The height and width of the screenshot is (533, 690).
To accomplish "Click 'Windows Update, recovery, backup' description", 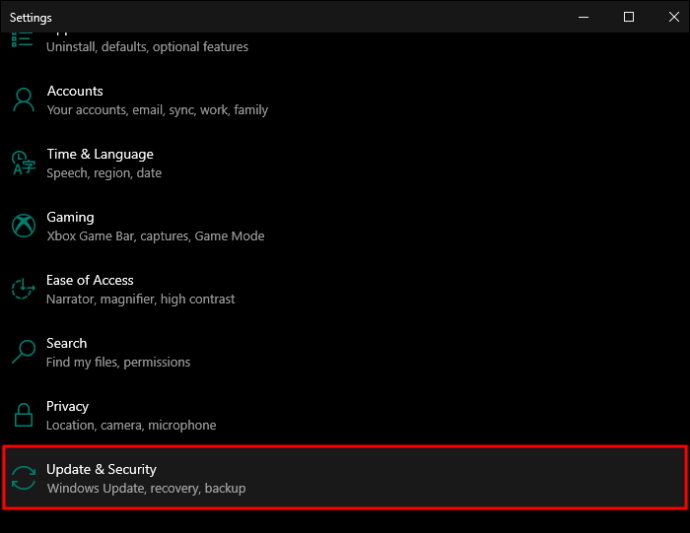I will click(146, 488).
